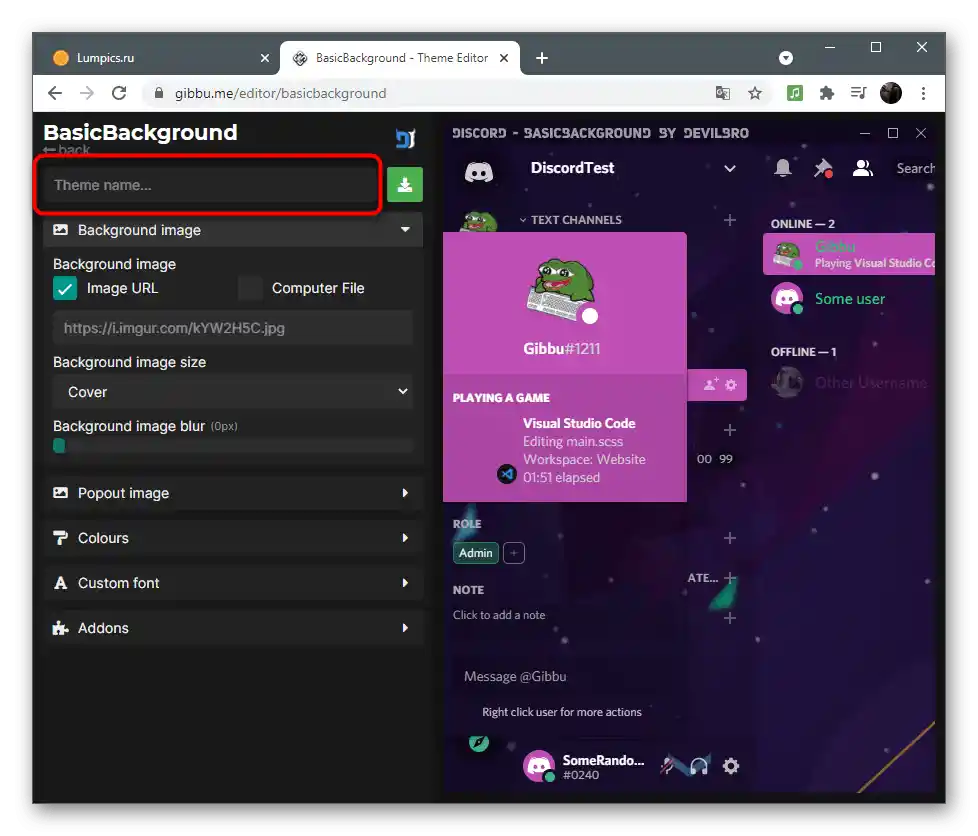978x836 pixels.
Task: Expand the Popout image section
Action: (x=233, y=493)
